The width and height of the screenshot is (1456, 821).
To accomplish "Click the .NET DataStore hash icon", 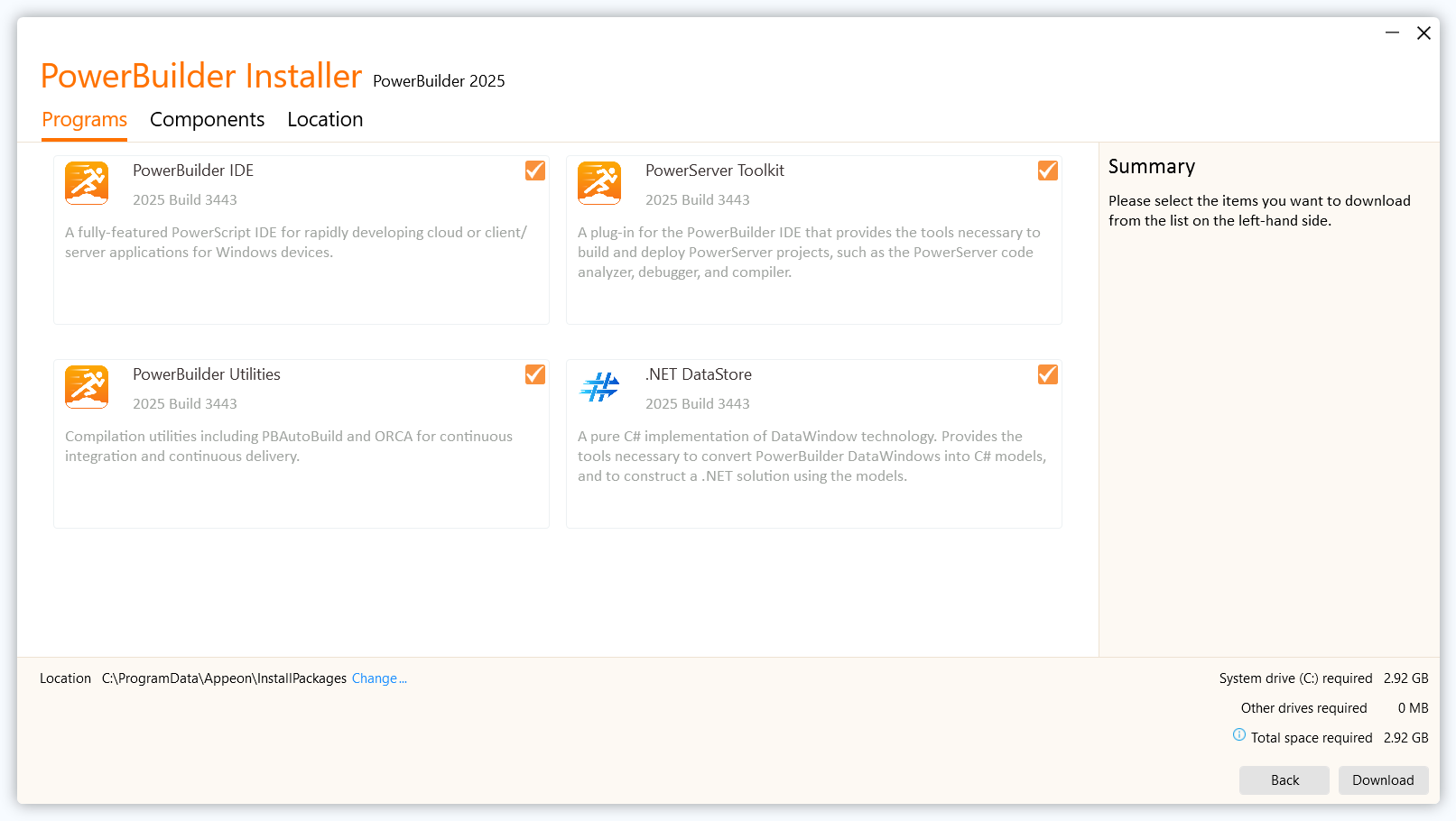I will click(599, 387).
